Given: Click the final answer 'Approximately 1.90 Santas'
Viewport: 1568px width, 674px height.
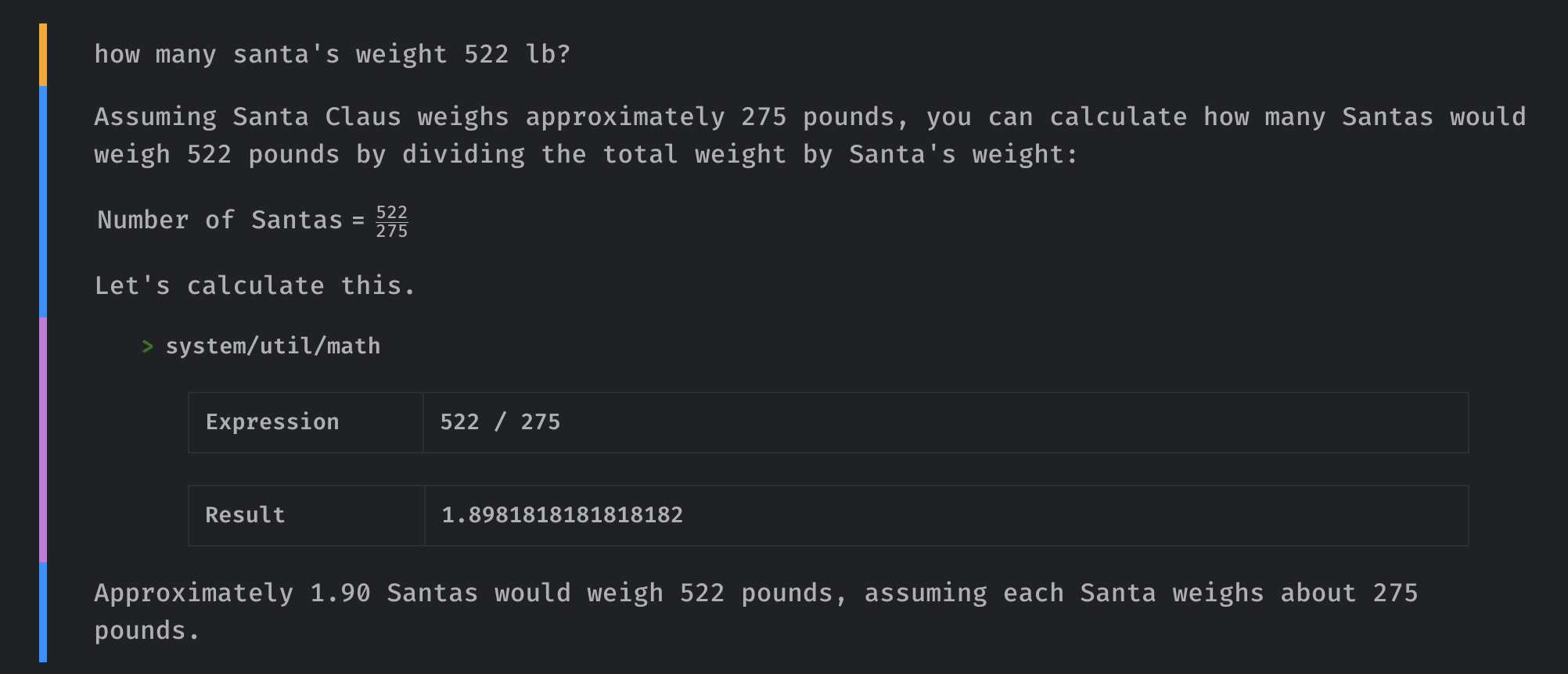Looking at the screenshot, I should point(286,593).
